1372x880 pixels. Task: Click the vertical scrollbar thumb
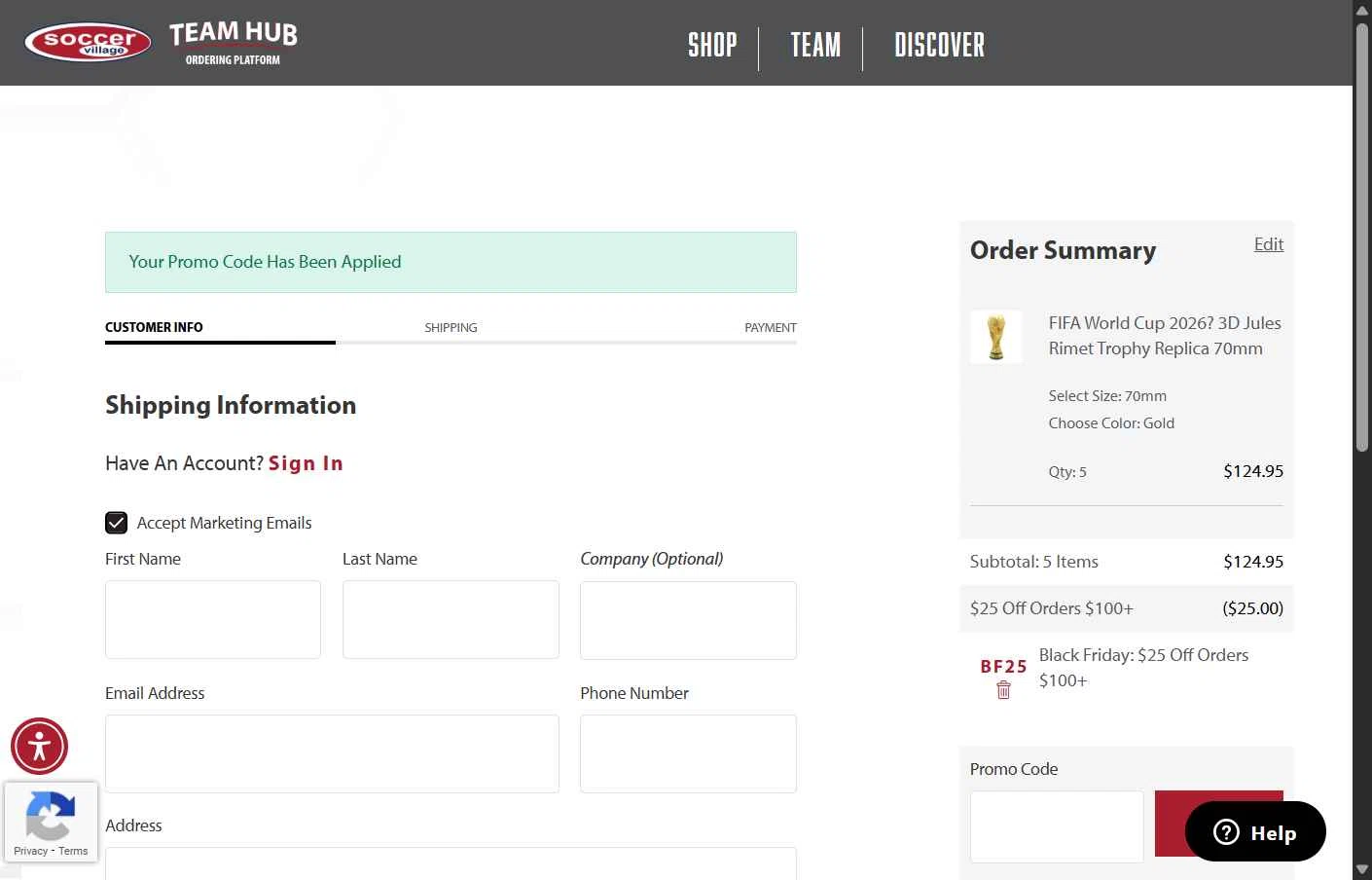pyautogui.click(x=1362, y=237)
